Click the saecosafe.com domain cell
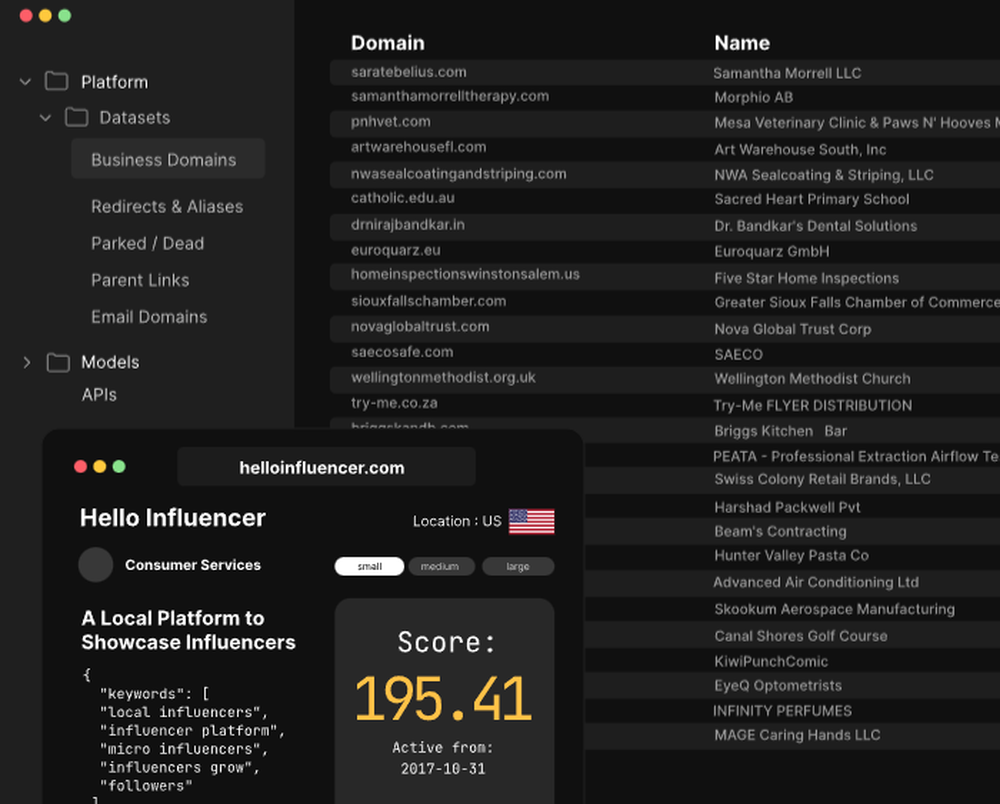Screen dimensions: 1000x804 click(x=402, y=353)
